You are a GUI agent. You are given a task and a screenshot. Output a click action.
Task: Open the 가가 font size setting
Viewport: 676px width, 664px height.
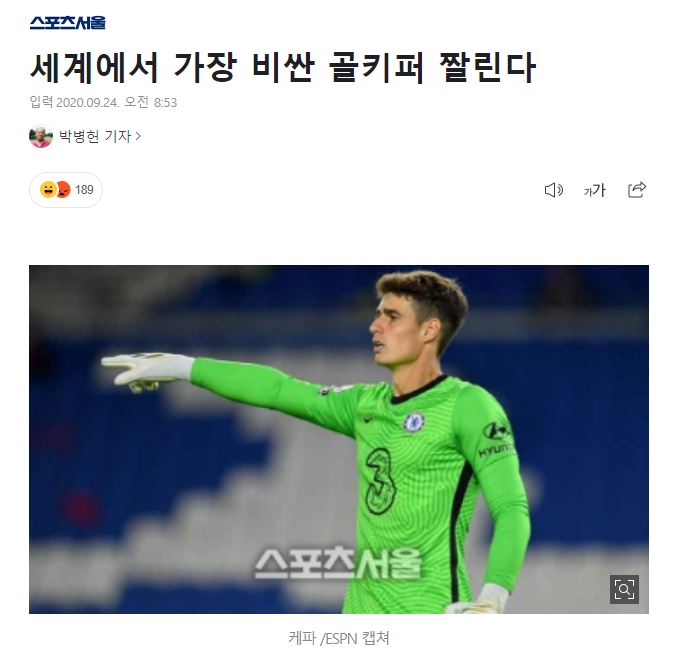[x=595, y=190]
